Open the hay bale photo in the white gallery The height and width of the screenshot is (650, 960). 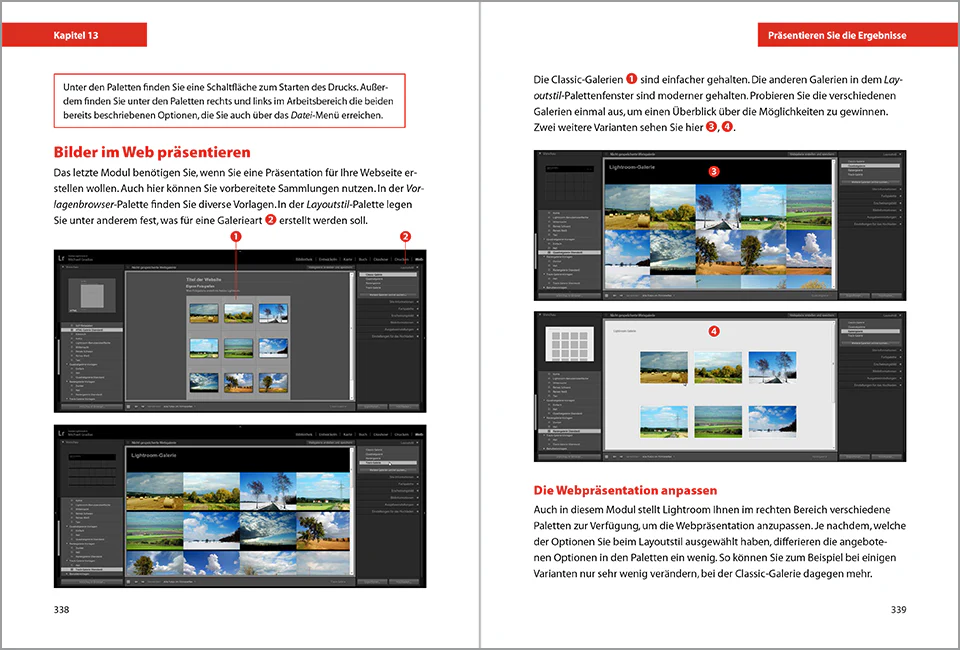pyautogui.click(x=664, y=367)
